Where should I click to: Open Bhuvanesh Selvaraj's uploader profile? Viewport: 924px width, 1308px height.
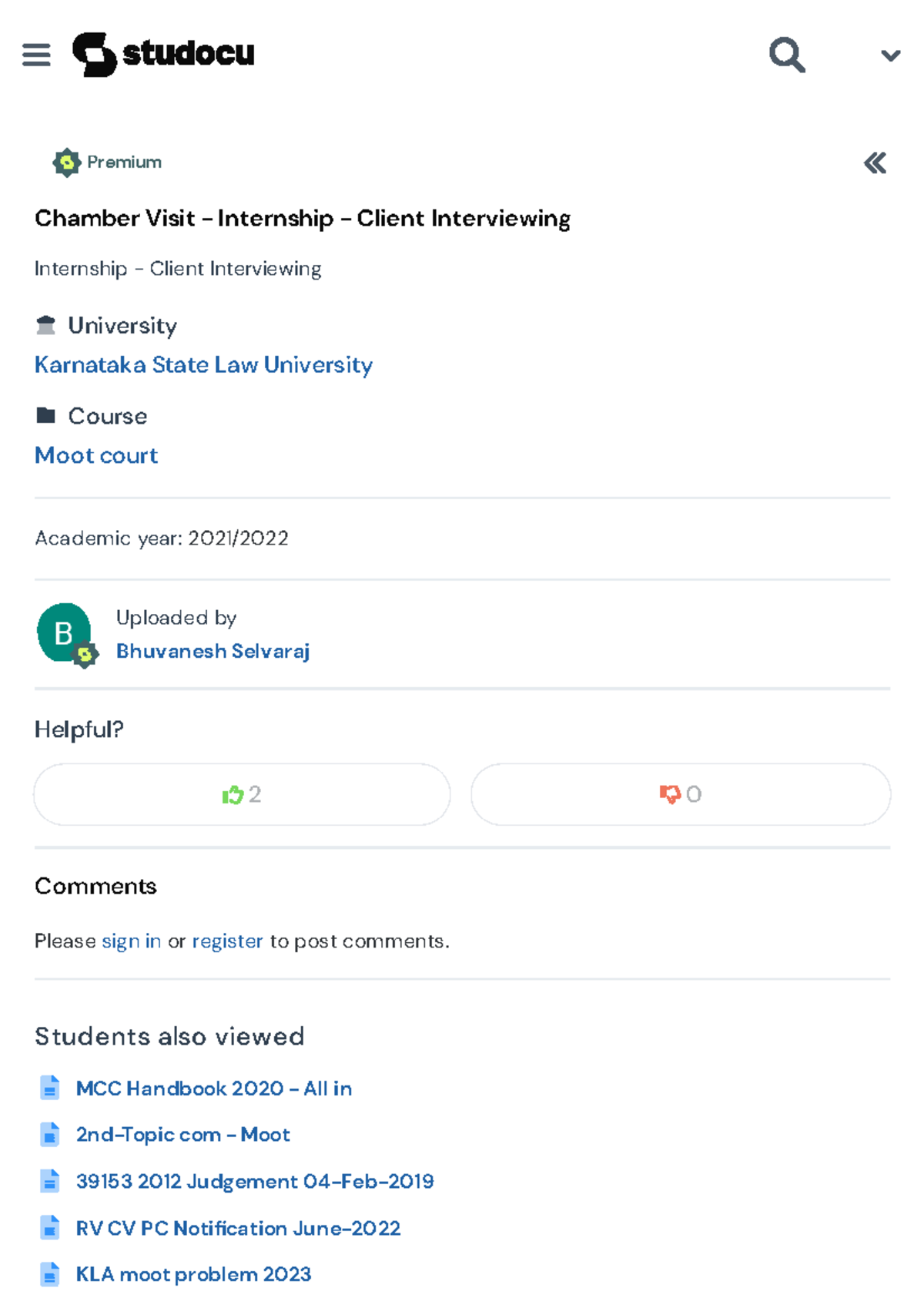(213, 651)
